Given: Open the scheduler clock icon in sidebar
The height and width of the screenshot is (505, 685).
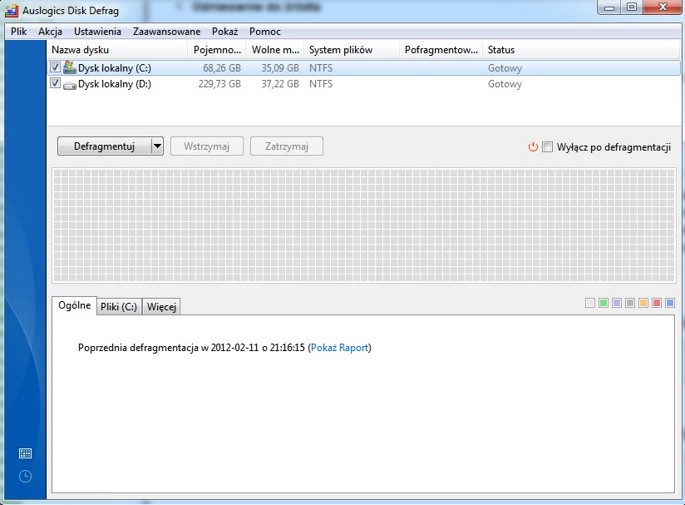Looking at the screenshot, I should [x=25, y=476].
